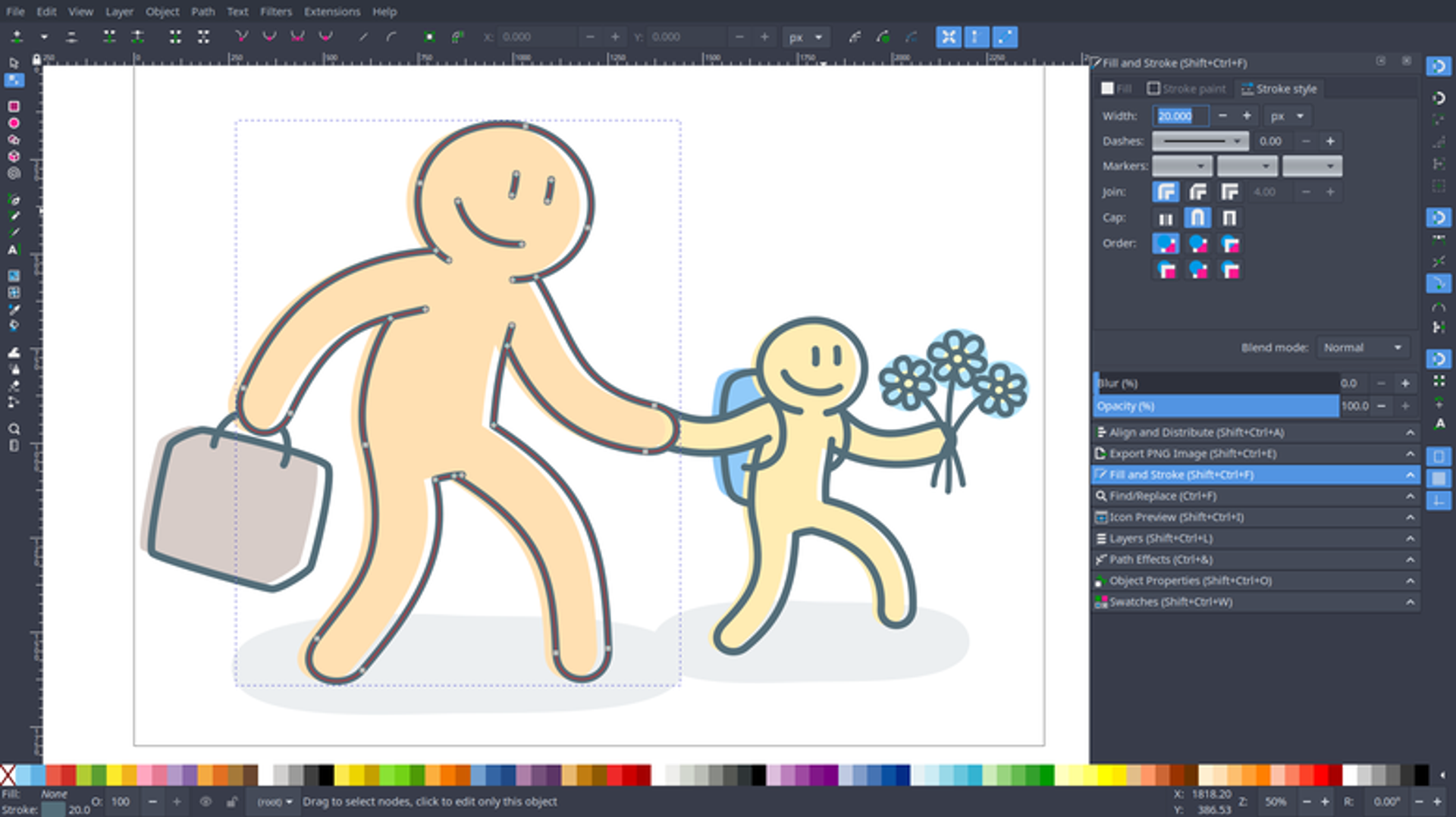Open the start Markers dropdown
The image size is (1456, 817).
(1182, 167)
